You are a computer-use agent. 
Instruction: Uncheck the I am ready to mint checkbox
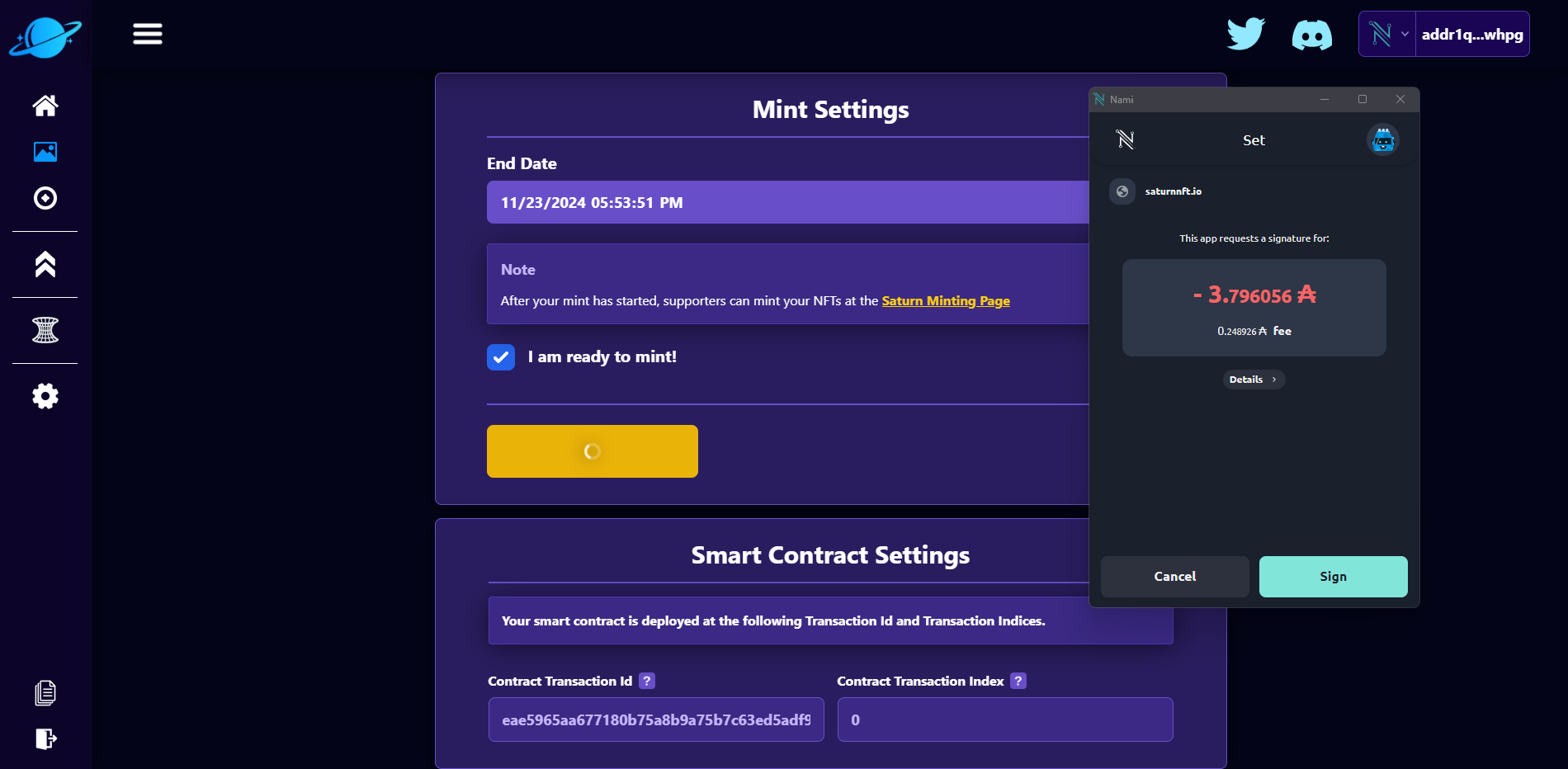[501, 357]
